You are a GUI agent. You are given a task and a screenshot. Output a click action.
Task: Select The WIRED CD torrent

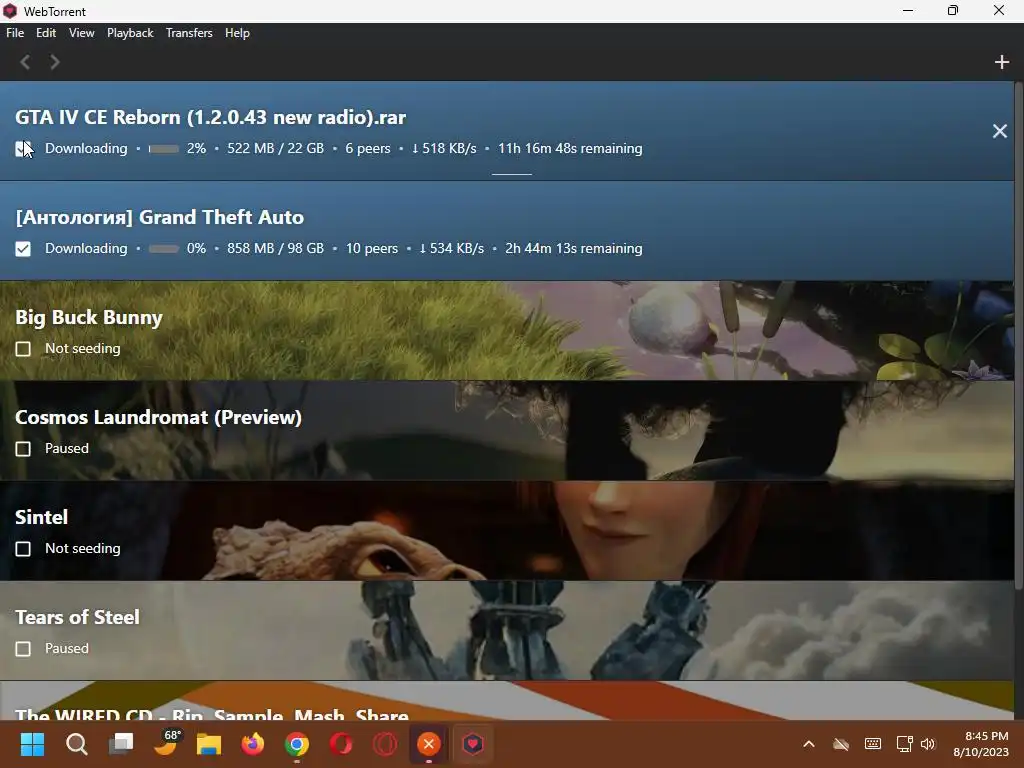point(507,701)
